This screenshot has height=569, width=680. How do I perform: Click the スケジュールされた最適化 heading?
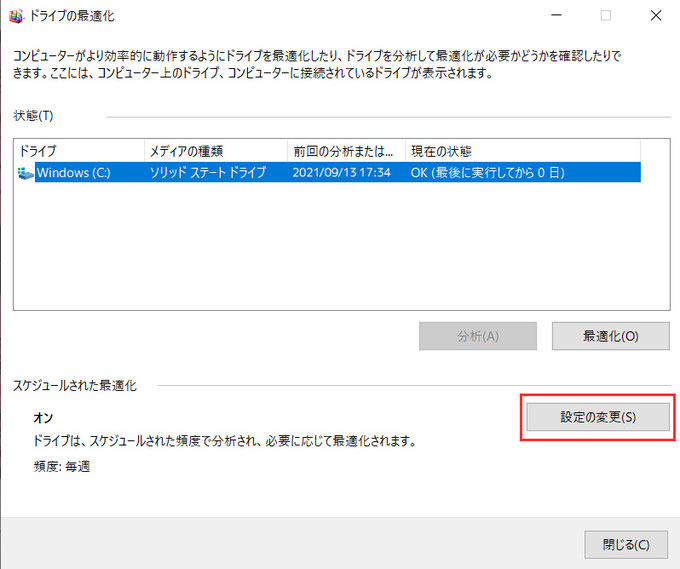pos(75,386)
